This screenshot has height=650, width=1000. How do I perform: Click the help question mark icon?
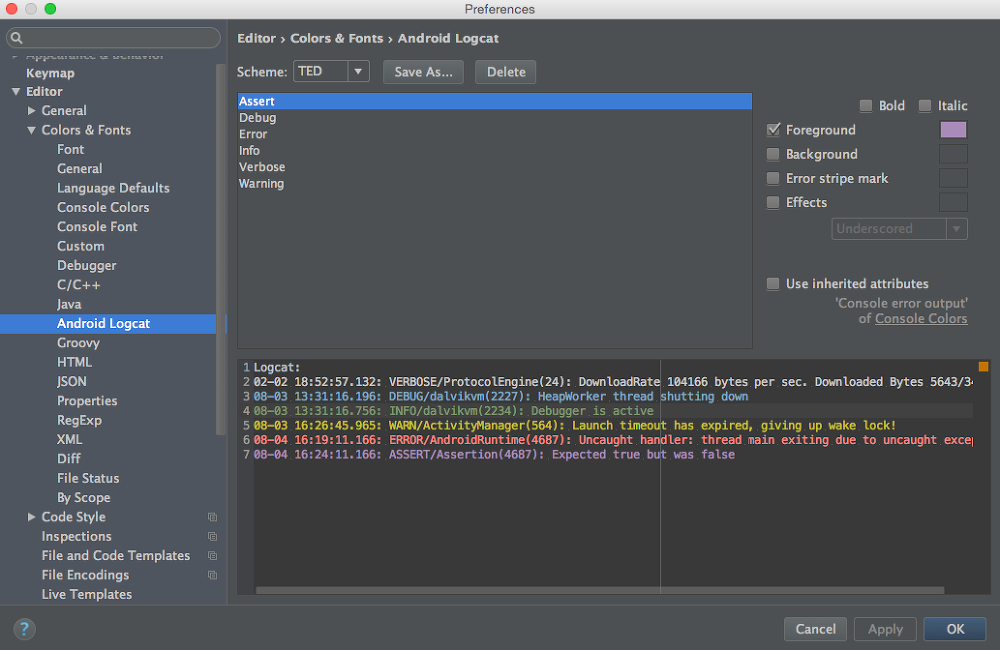(24, 629)
